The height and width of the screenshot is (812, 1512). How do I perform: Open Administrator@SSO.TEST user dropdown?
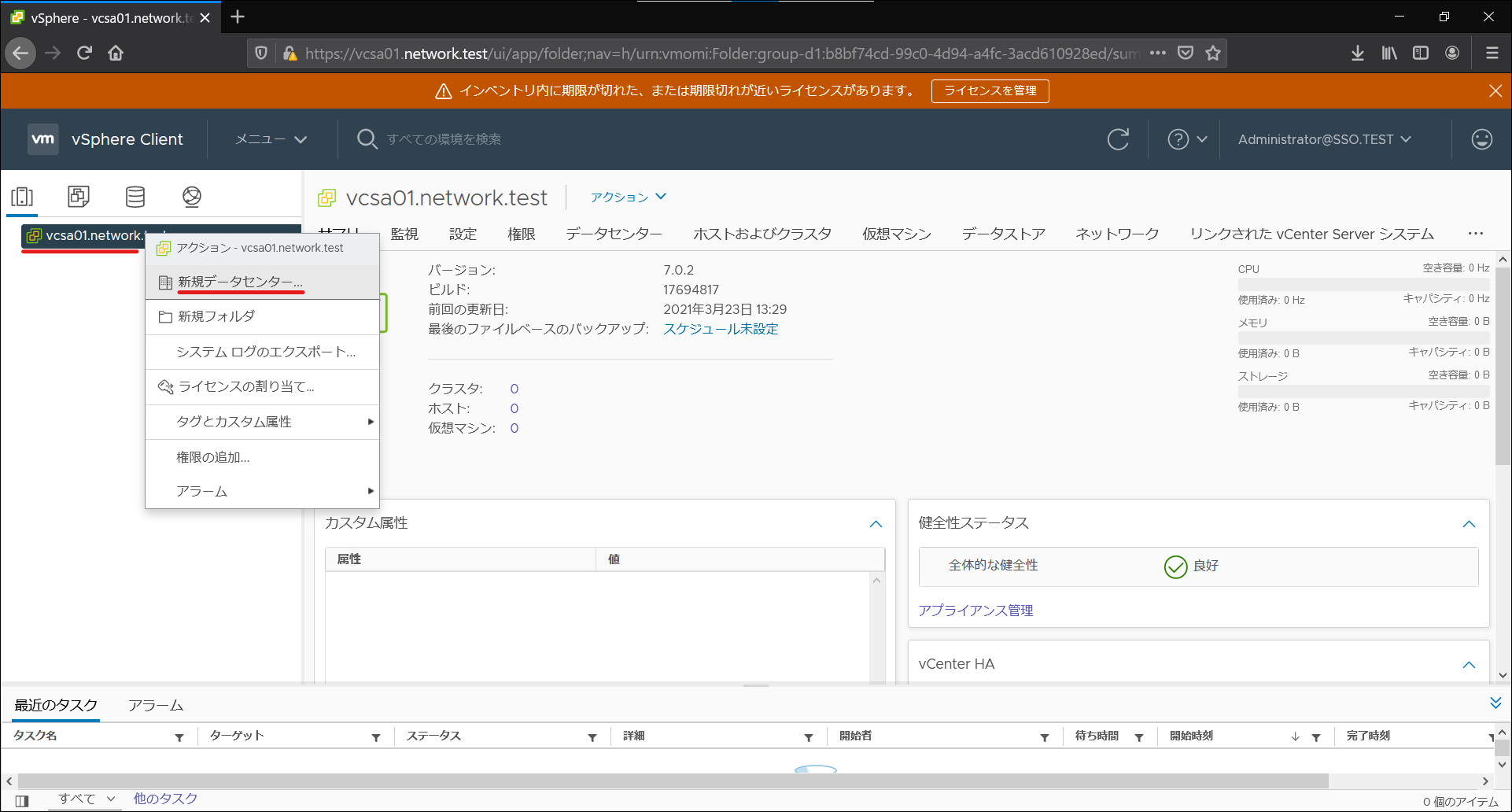pyautogui.click(x=1325, y=139)
